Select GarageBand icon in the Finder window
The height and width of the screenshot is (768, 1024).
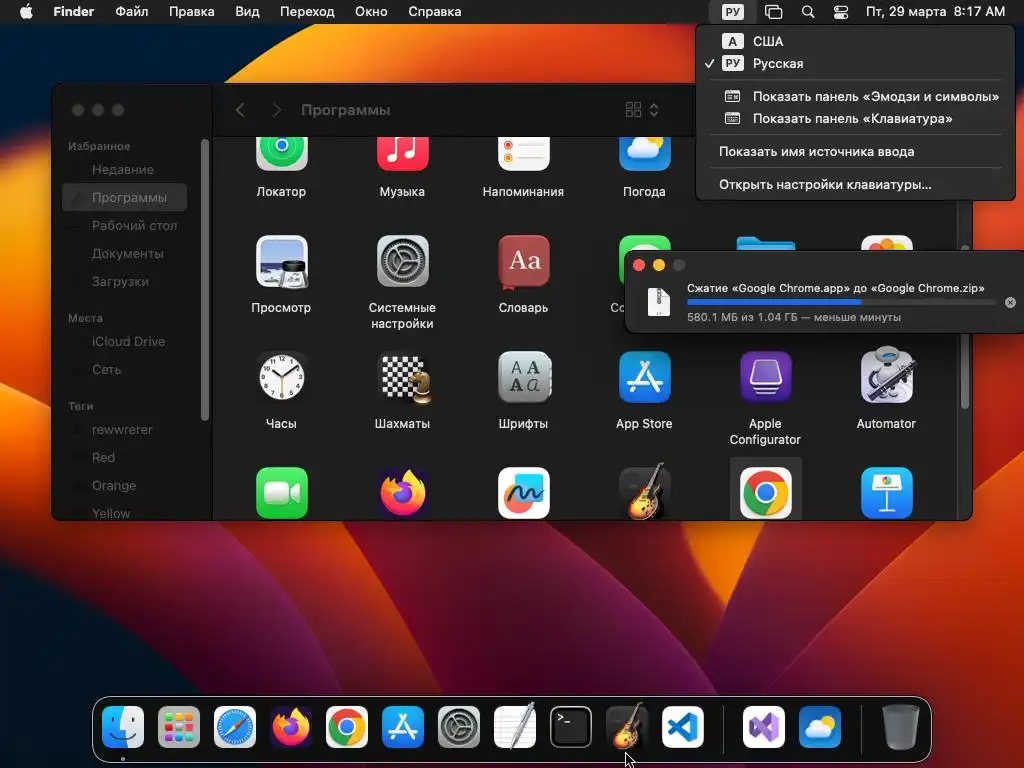tap(644, 492)
